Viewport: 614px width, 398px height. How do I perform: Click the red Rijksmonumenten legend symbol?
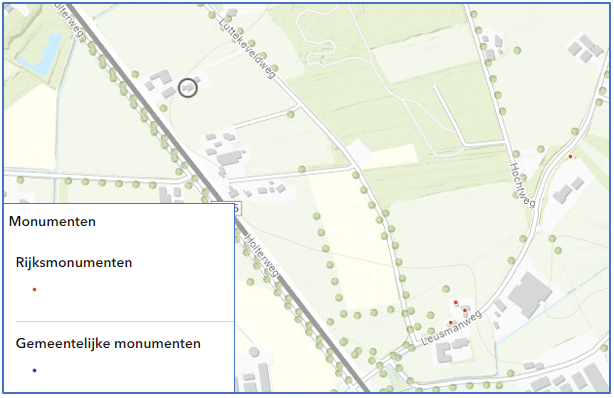[x=34, y=289]
